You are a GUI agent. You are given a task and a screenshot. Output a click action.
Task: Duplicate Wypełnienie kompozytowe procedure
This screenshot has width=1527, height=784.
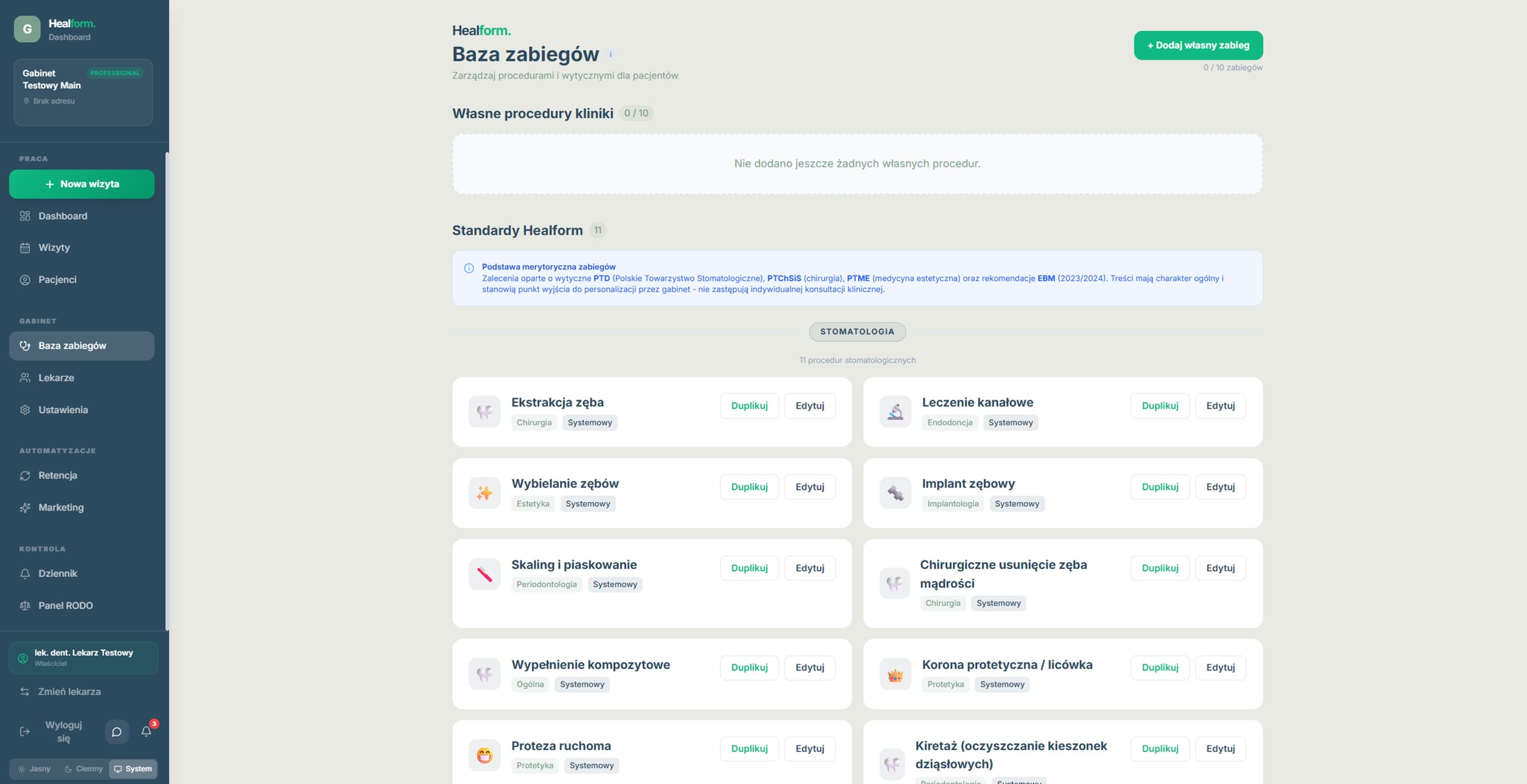tap(749, 667)
